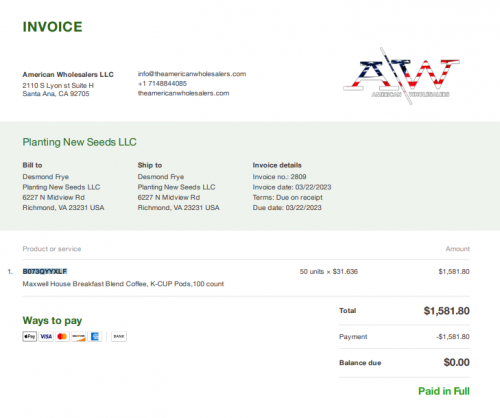Choose the Mastercard payment icon
The image size is (500, 418).
(x=62, y=336)
